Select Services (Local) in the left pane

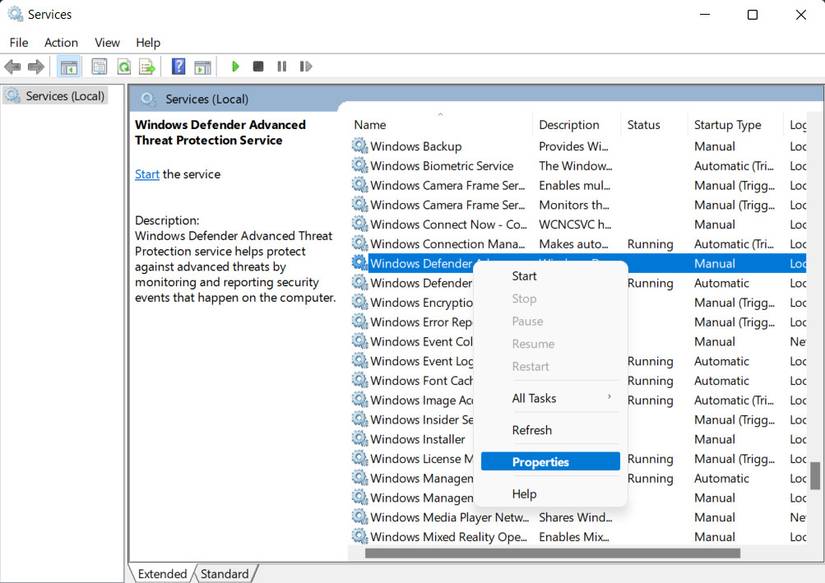pos(65,95)
